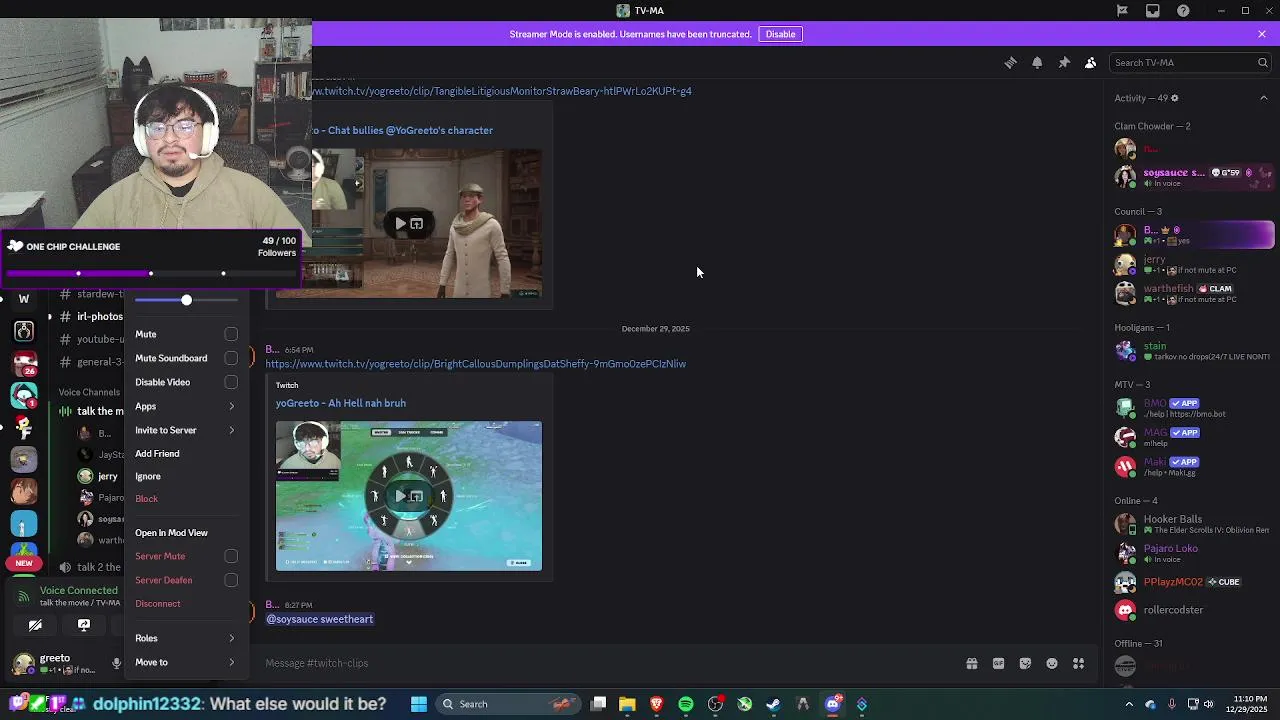Show pinned messages pin icon
Image resolution: width=1280 pixels, height=720 pixels.
pyautogui.click(x=1064, y=62)
